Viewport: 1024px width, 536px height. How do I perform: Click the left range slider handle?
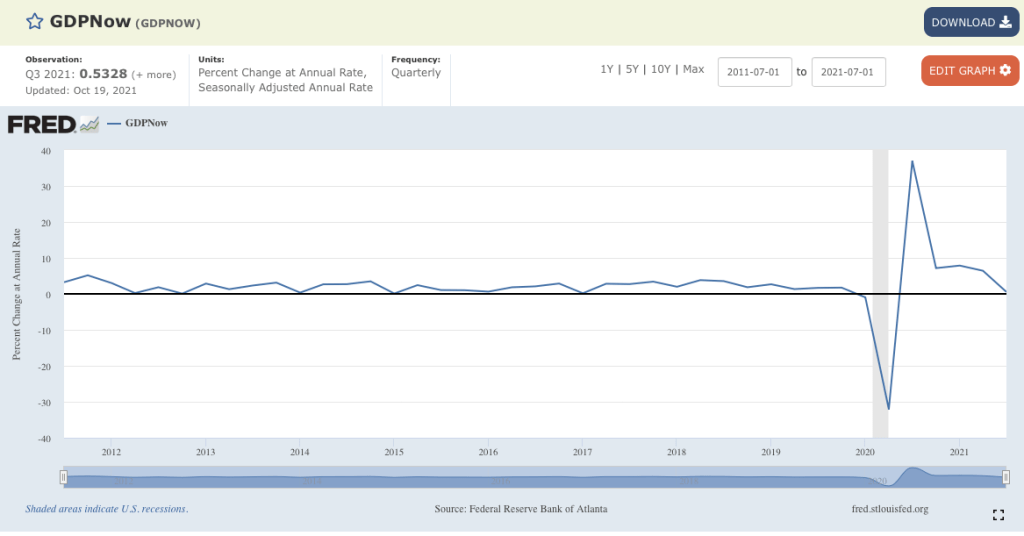point(64,479)
